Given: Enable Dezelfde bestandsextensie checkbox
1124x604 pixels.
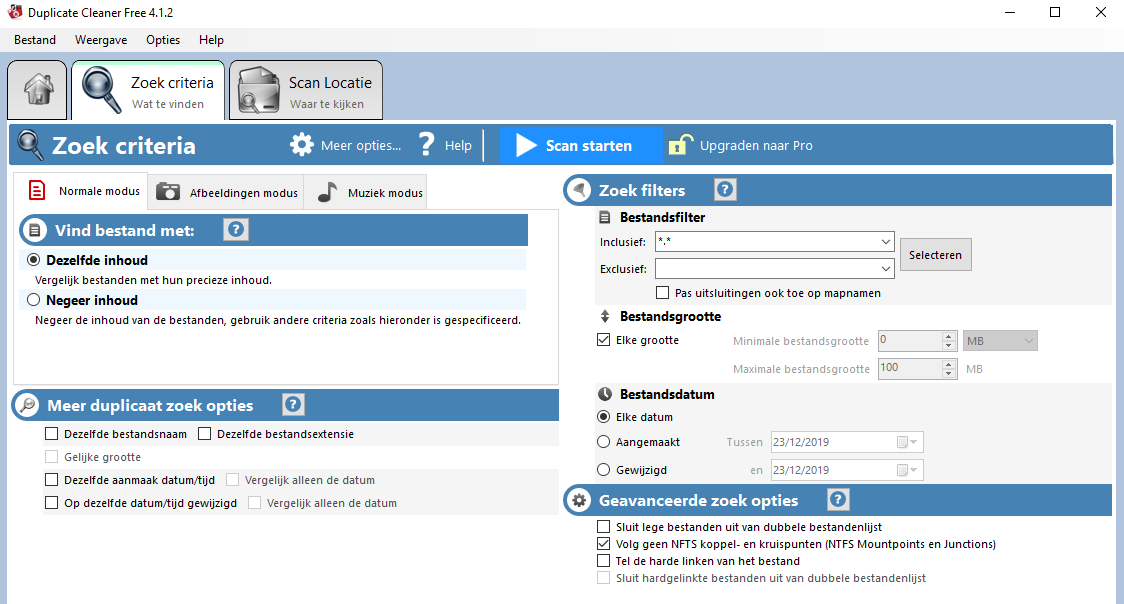Looking at the screenshot, I should (x=205, y=433).
